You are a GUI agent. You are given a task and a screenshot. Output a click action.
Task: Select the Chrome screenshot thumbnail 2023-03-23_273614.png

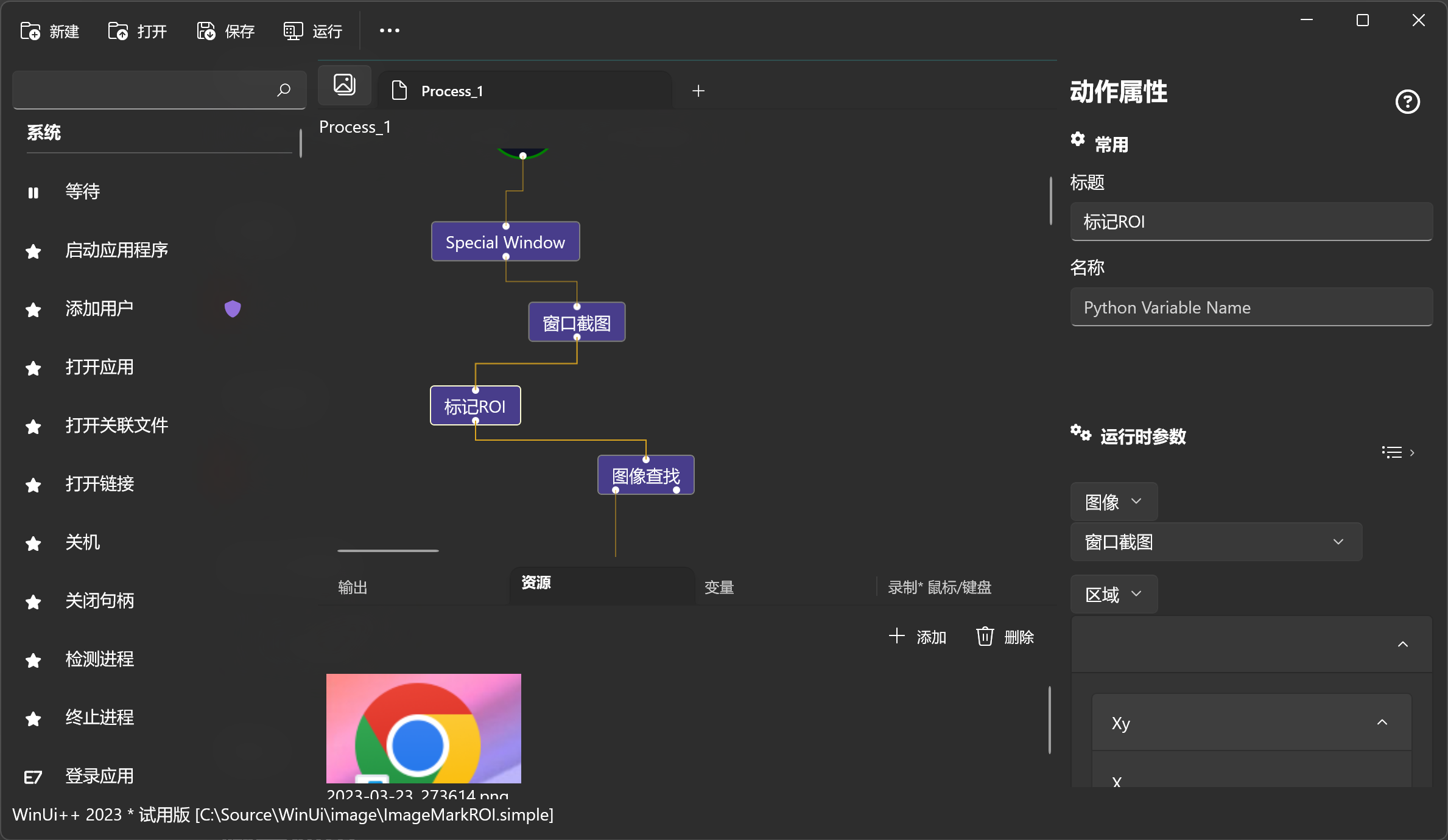coord(423,727)
